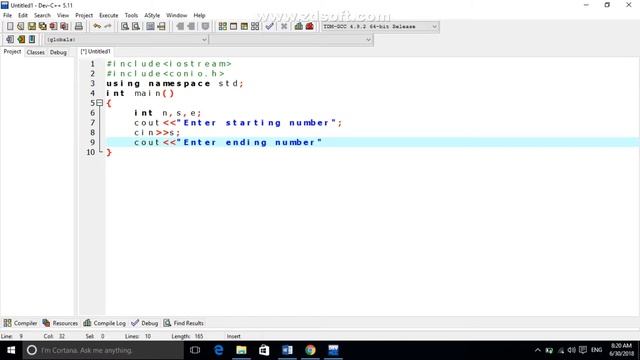Show hidden system tray icons
Screen dimensions: 640x360
click(538, 350)
